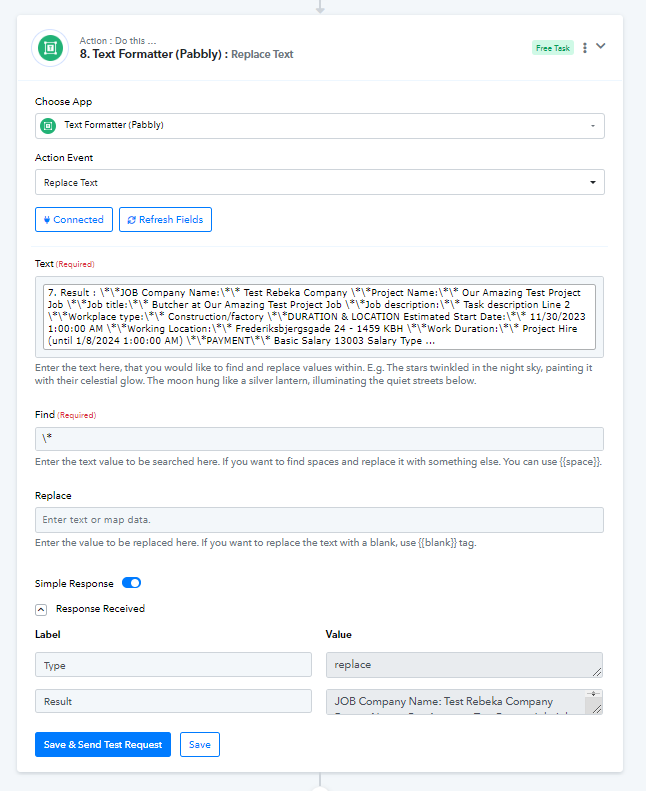Click Save & Send Test Request

[x=103, y=745]
